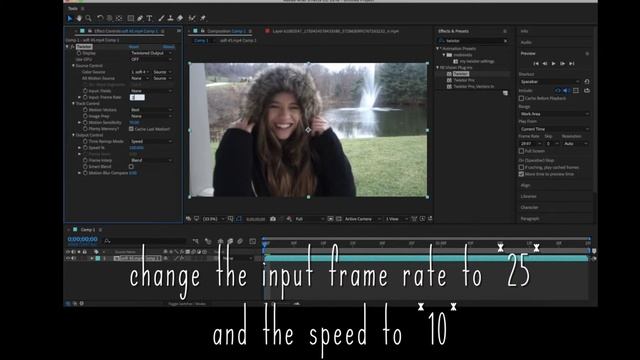
Task: Toggle loop playback icon in Preview
Action: coord(587,91)
